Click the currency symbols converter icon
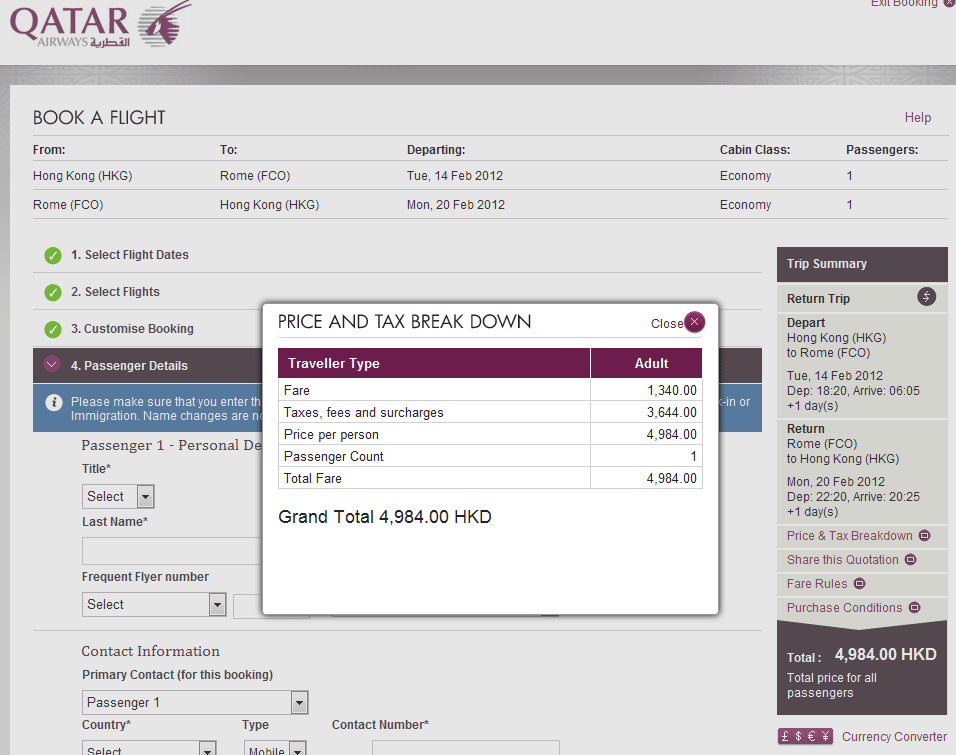This screenshot has width=956, height=755. [805, 737]
